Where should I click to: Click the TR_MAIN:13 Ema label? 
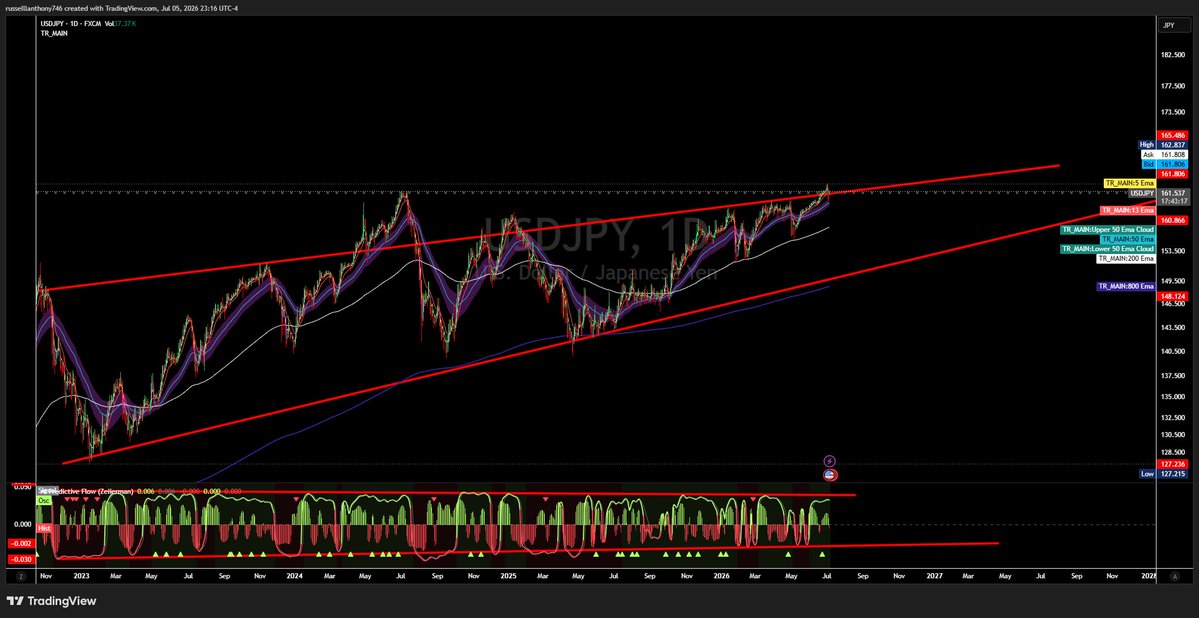click(1128, 210)
